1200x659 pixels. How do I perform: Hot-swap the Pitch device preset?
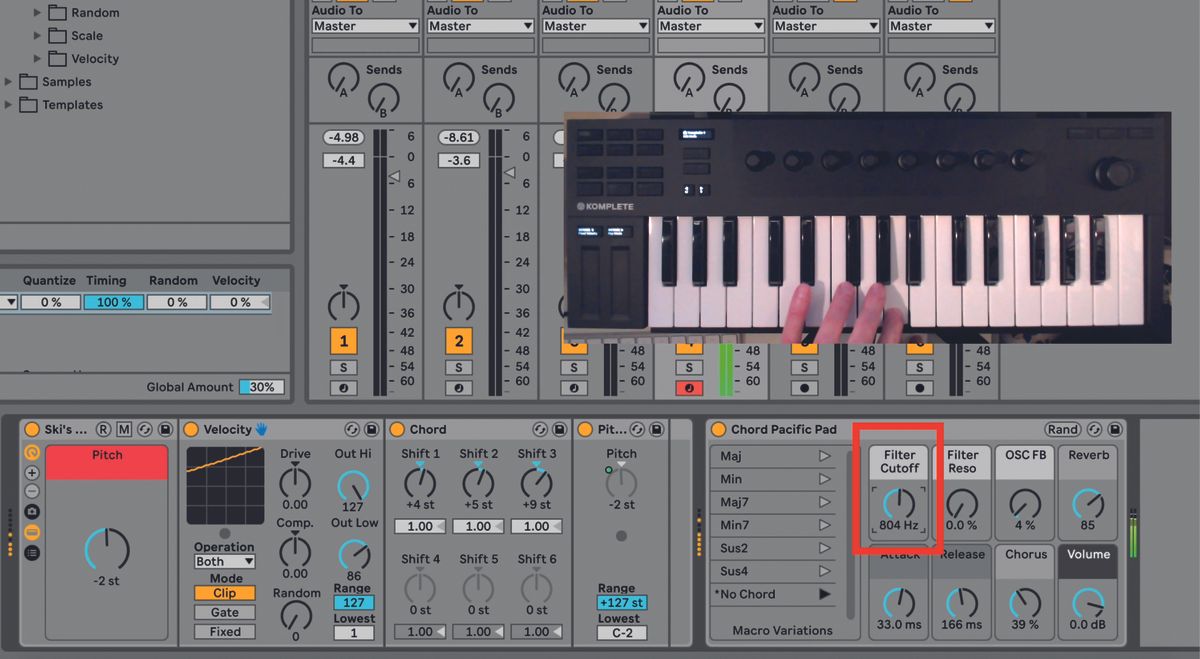[637, 430]
